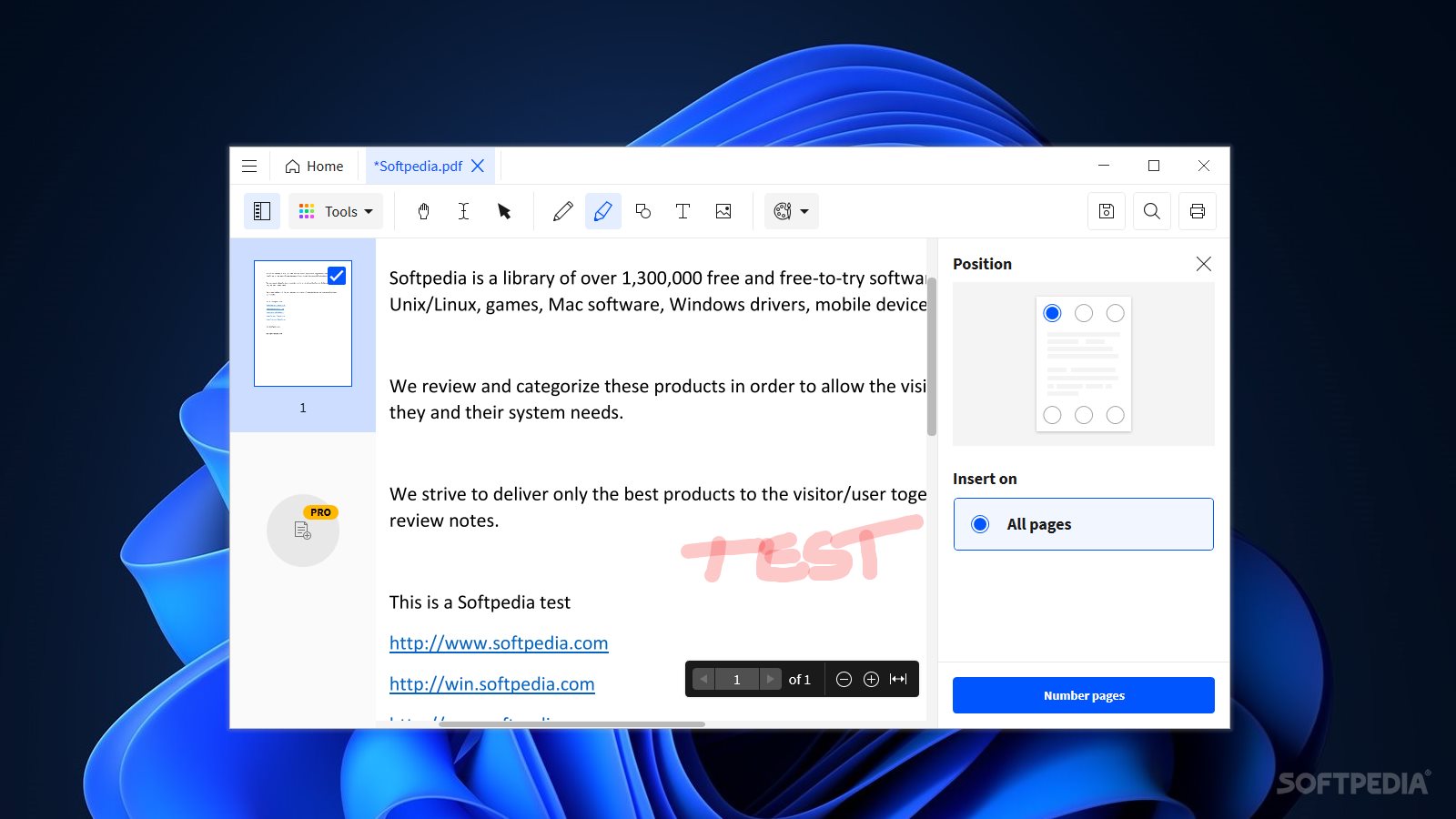Click the print icon
Screen dimensions: 1456x819
(x=1198, y=211)
